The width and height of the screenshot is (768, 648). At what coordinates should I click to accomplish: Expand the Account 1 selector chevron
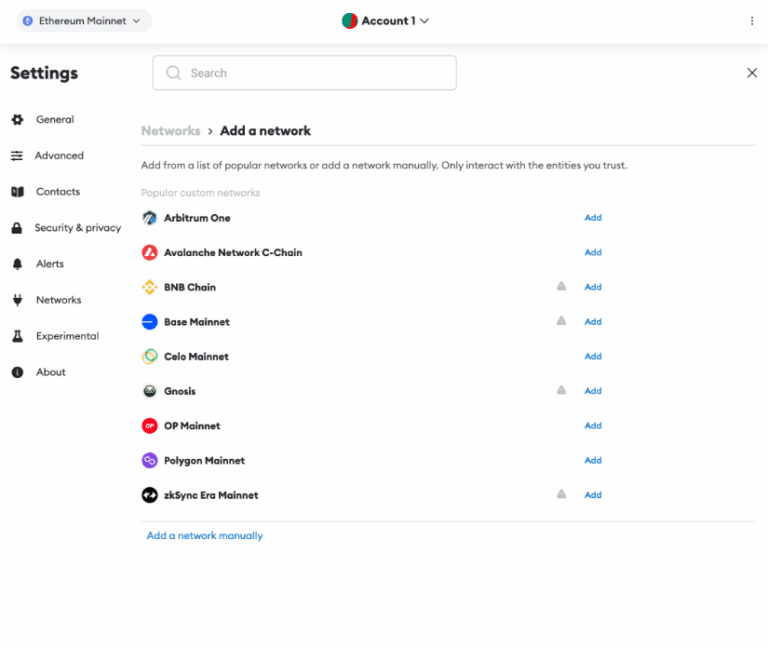click(x=425, y=21)
